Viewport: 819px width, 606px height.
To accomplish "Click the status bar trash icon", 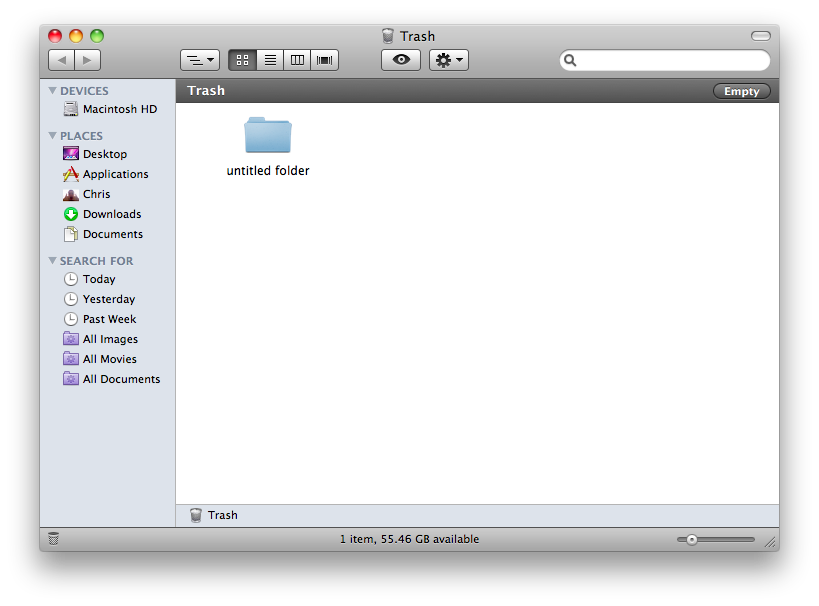I will [53, 538].
